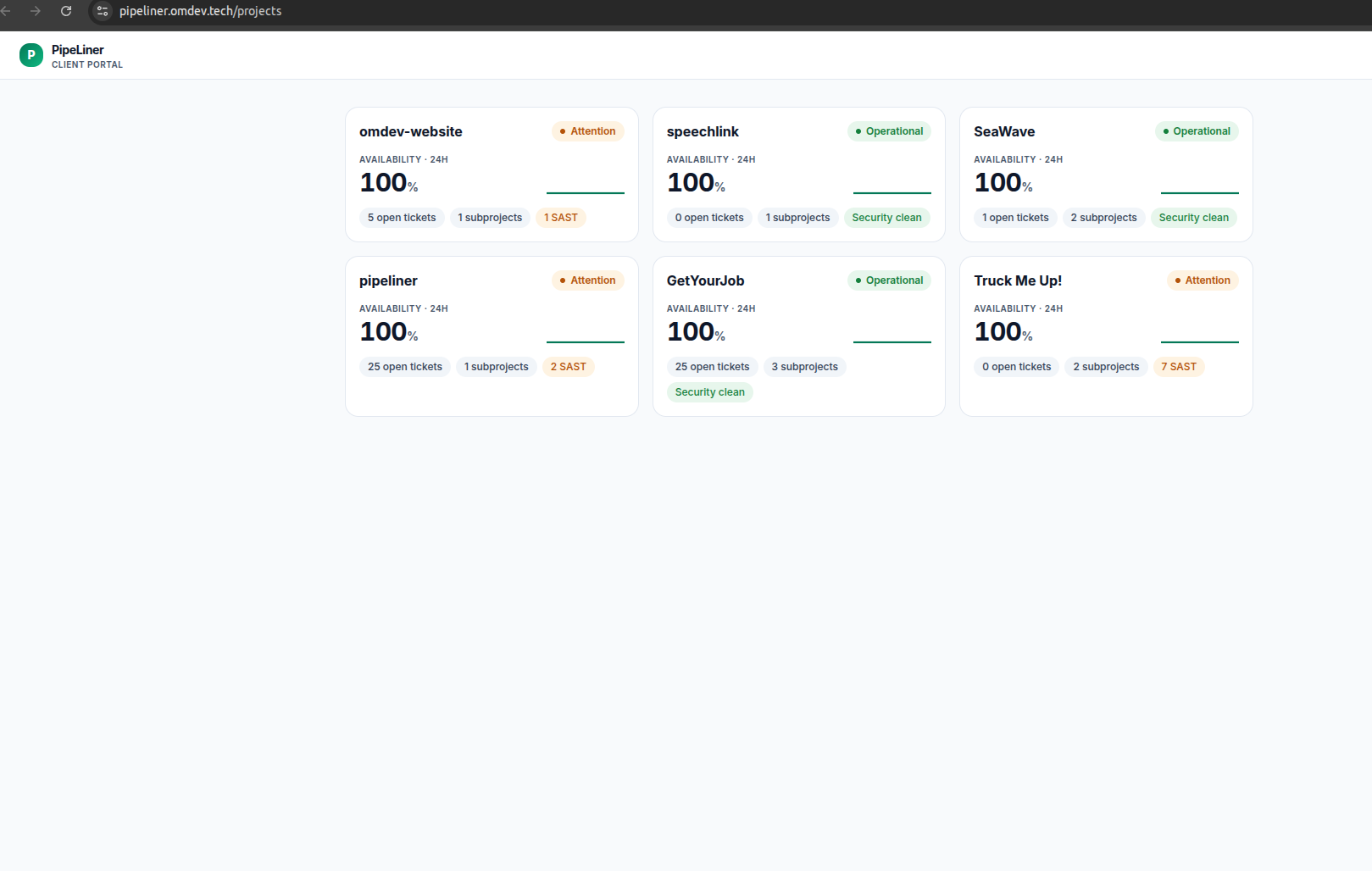The image size is (1372, 871).
Task: Click 'AVAILABILITY · 24H' label on pipeliner card
Action: pyautogui.click(x=403, y=308)
